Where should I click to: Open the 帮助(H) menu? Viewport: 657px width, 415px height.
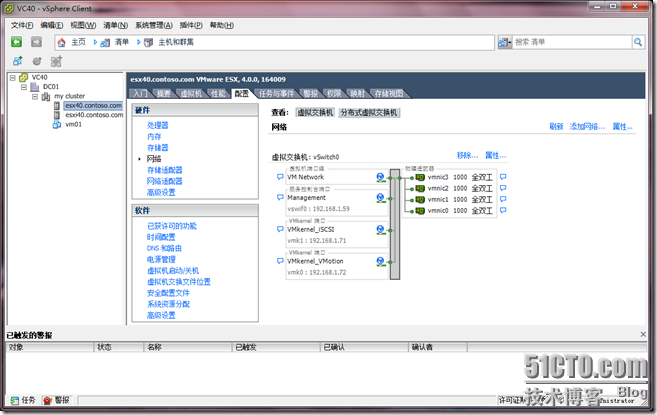[x=222, y=25]
